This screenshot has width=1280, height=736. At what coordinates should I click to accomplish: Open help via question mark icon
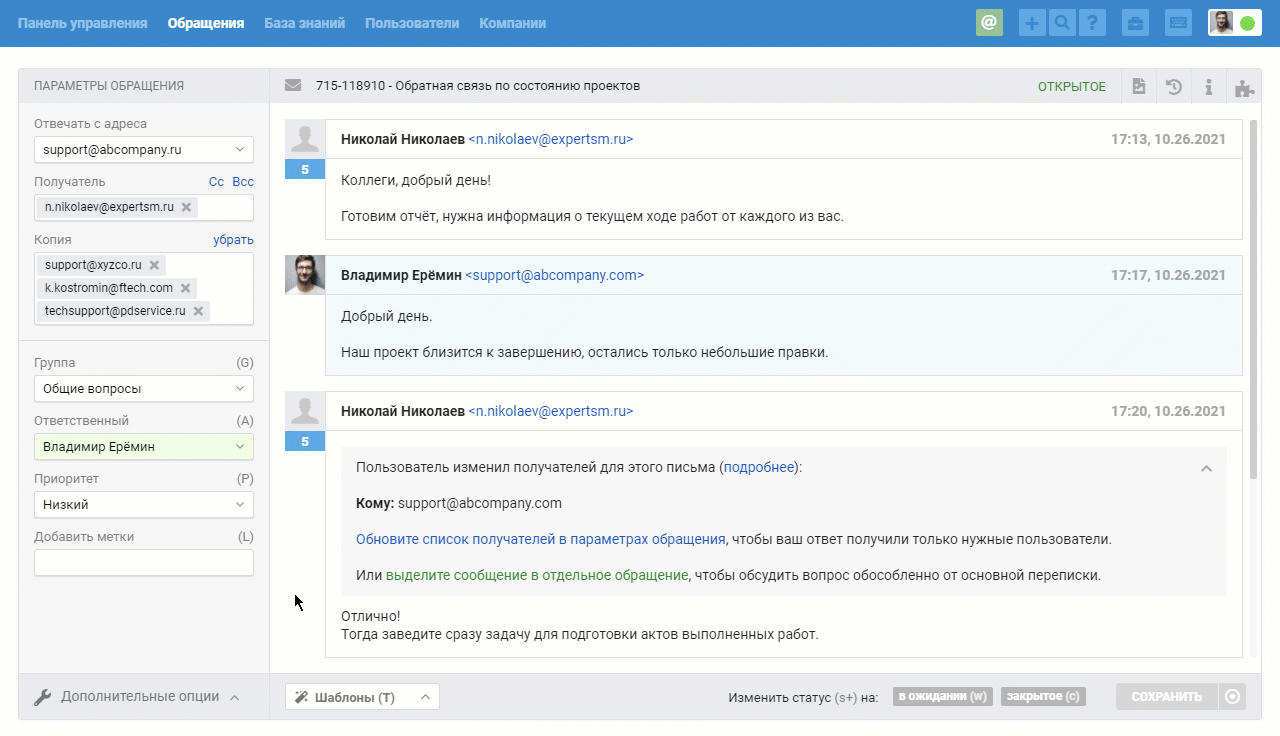[x=1092, y=23]
